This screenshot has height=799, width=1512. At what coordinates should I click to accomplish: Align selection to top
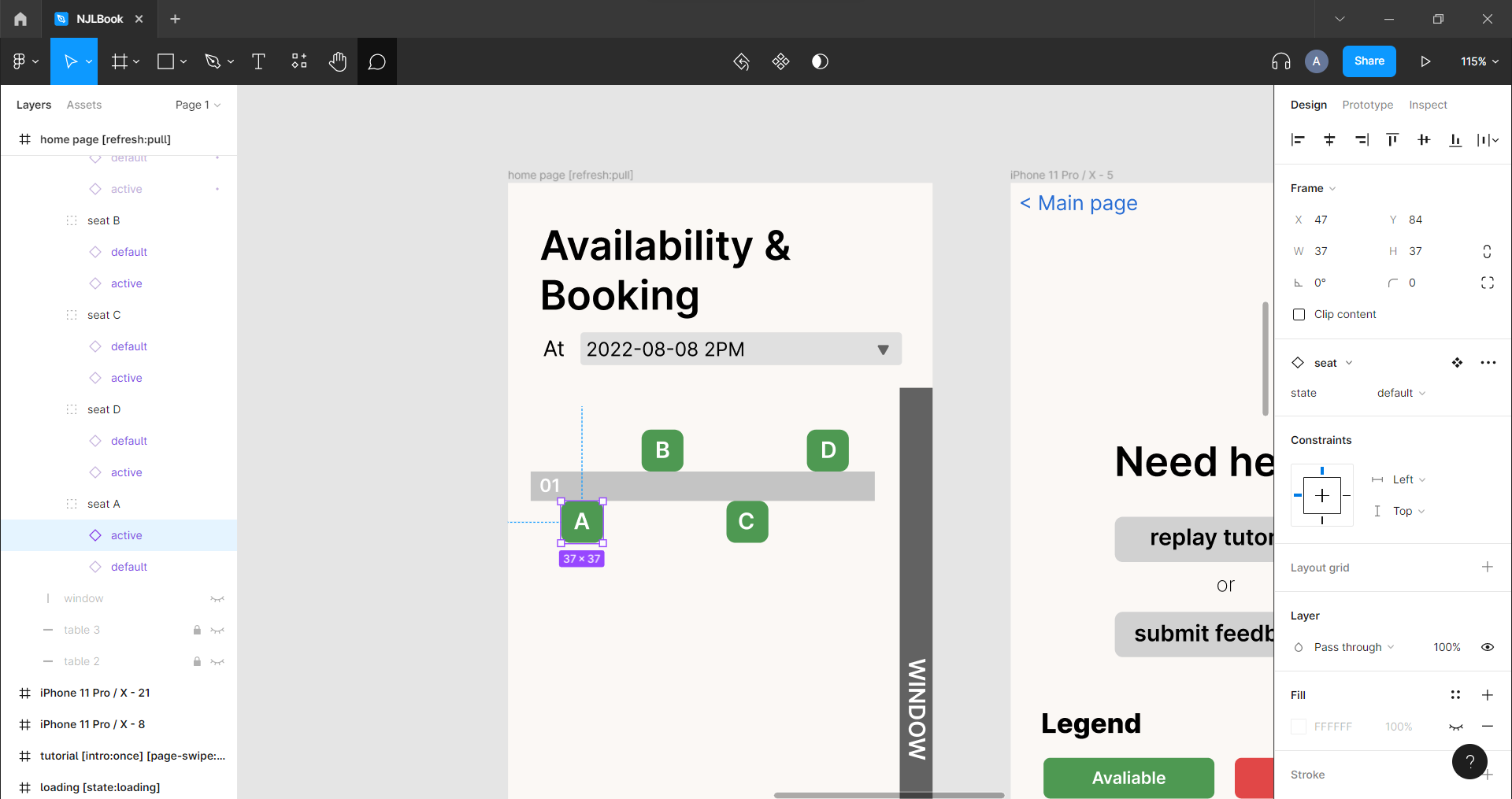pos(1392,140)
